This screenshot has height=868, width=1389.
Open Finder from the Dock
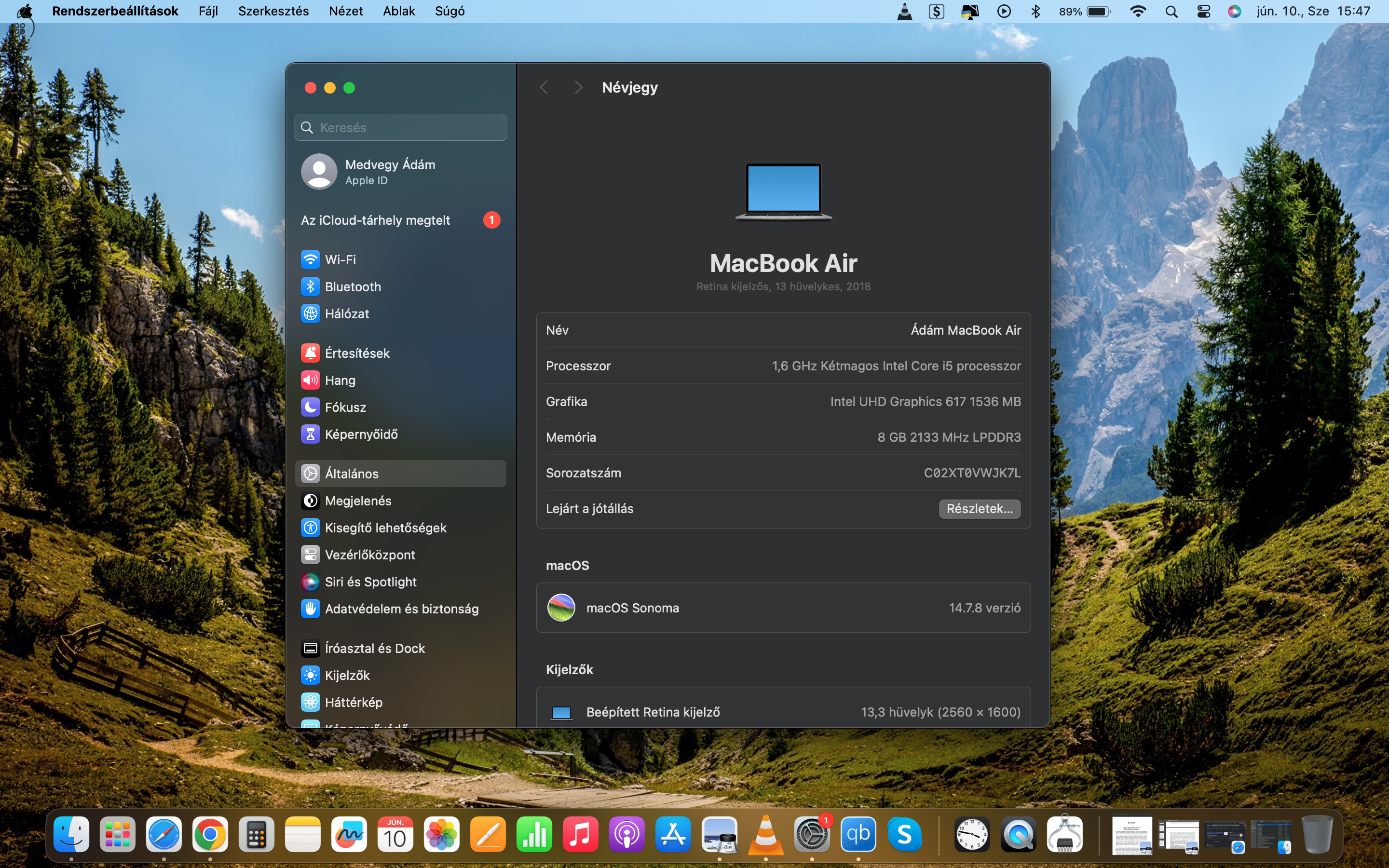tap(72, 834)
